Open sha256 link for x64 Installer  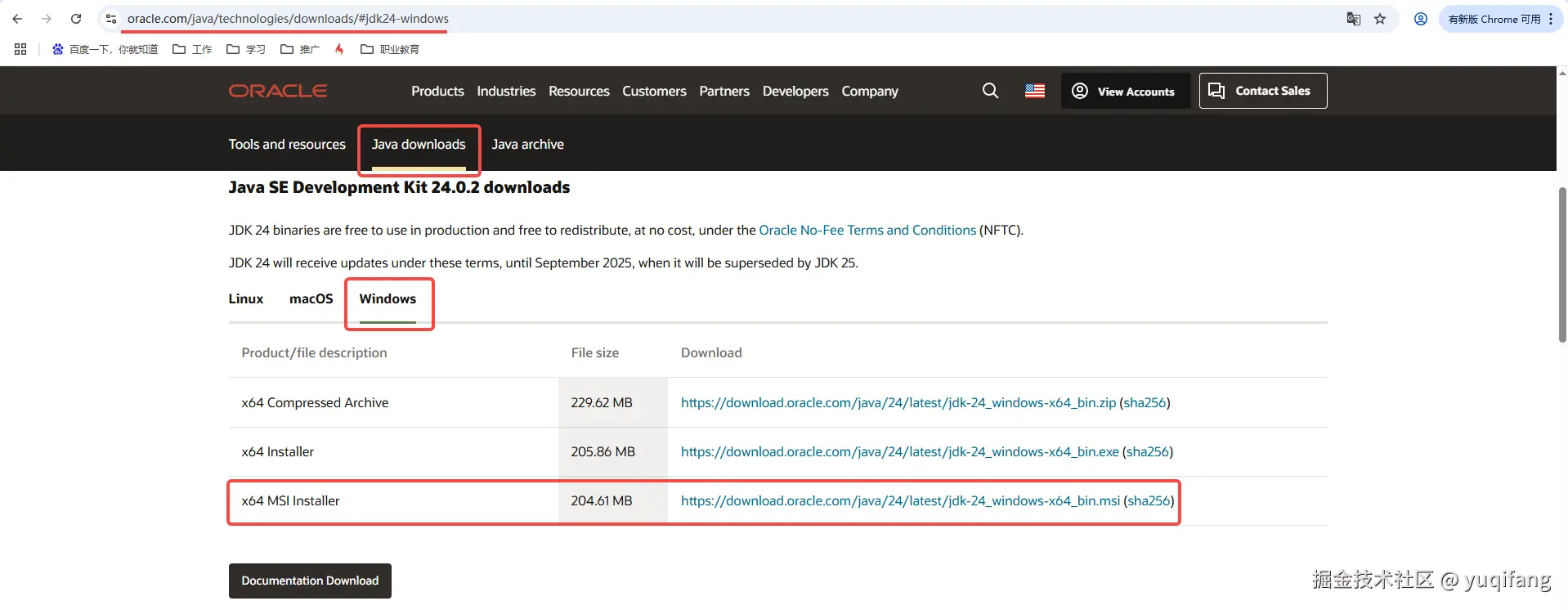coord(1148,451)
